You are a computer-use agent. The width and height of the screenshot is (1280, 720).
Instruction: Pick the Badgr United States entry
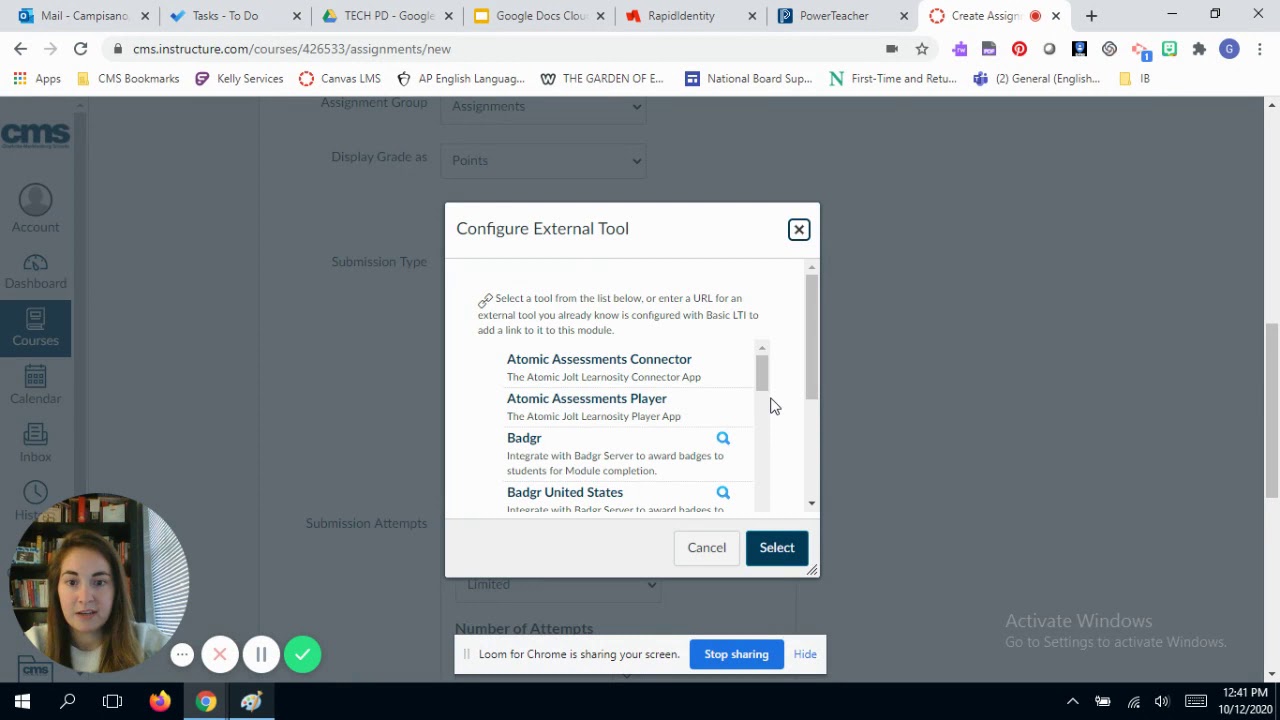pyautogui.click(x=565, y=492)
